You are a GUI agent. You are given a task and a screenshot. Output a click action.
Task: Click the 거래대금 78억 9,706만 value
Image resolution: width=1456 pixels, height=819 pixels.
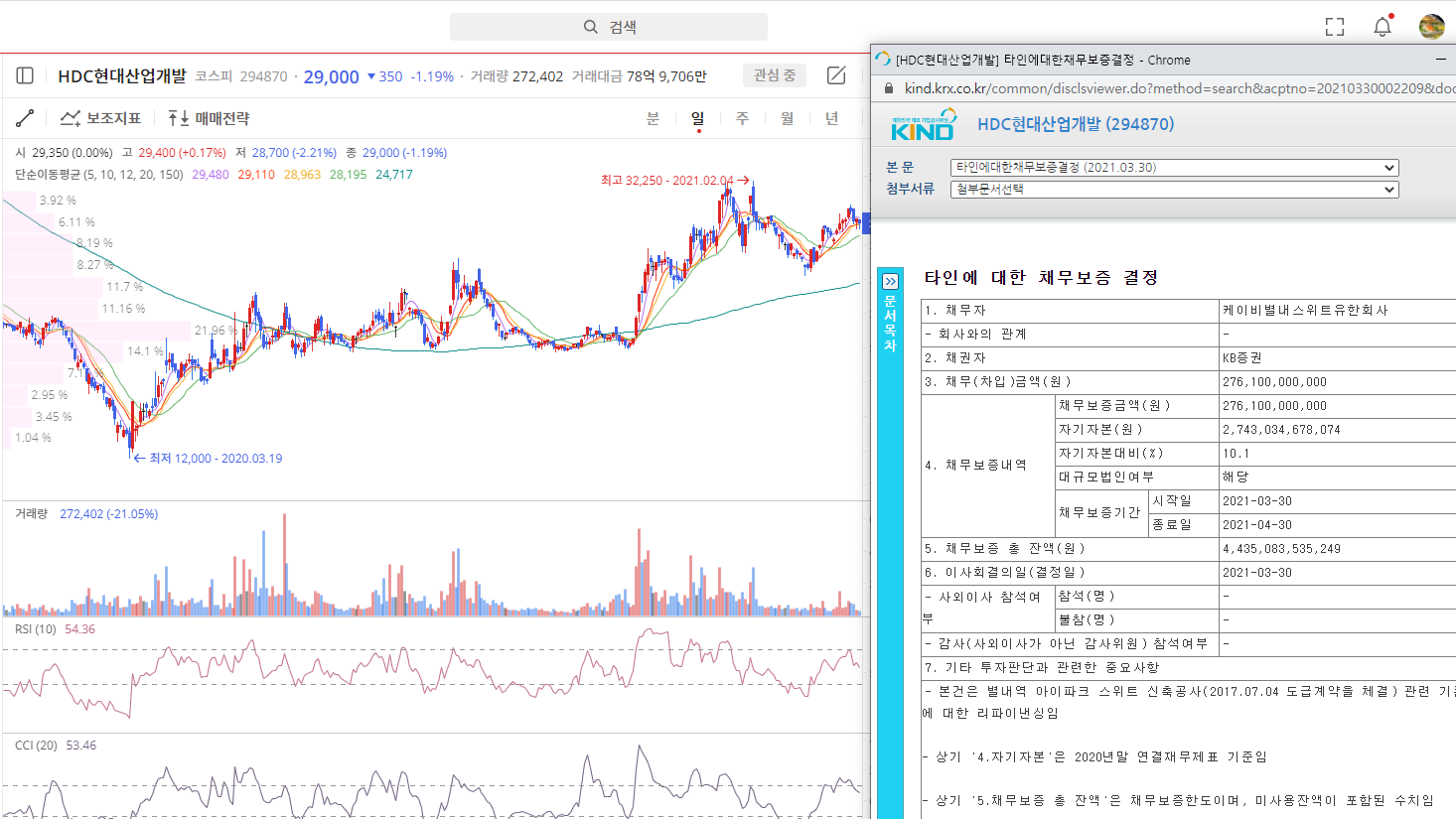[x=640, y=76]
